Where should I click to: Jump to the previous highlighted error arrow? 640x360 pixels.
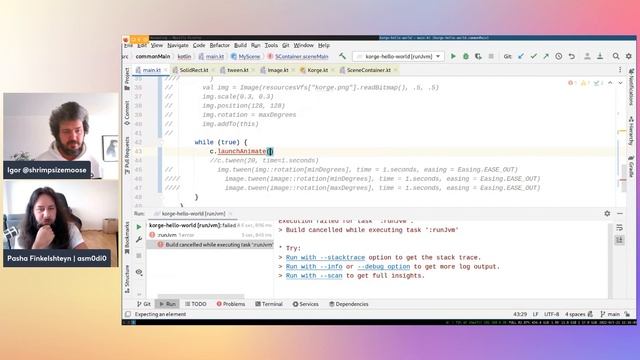click(x=610, y=83)
